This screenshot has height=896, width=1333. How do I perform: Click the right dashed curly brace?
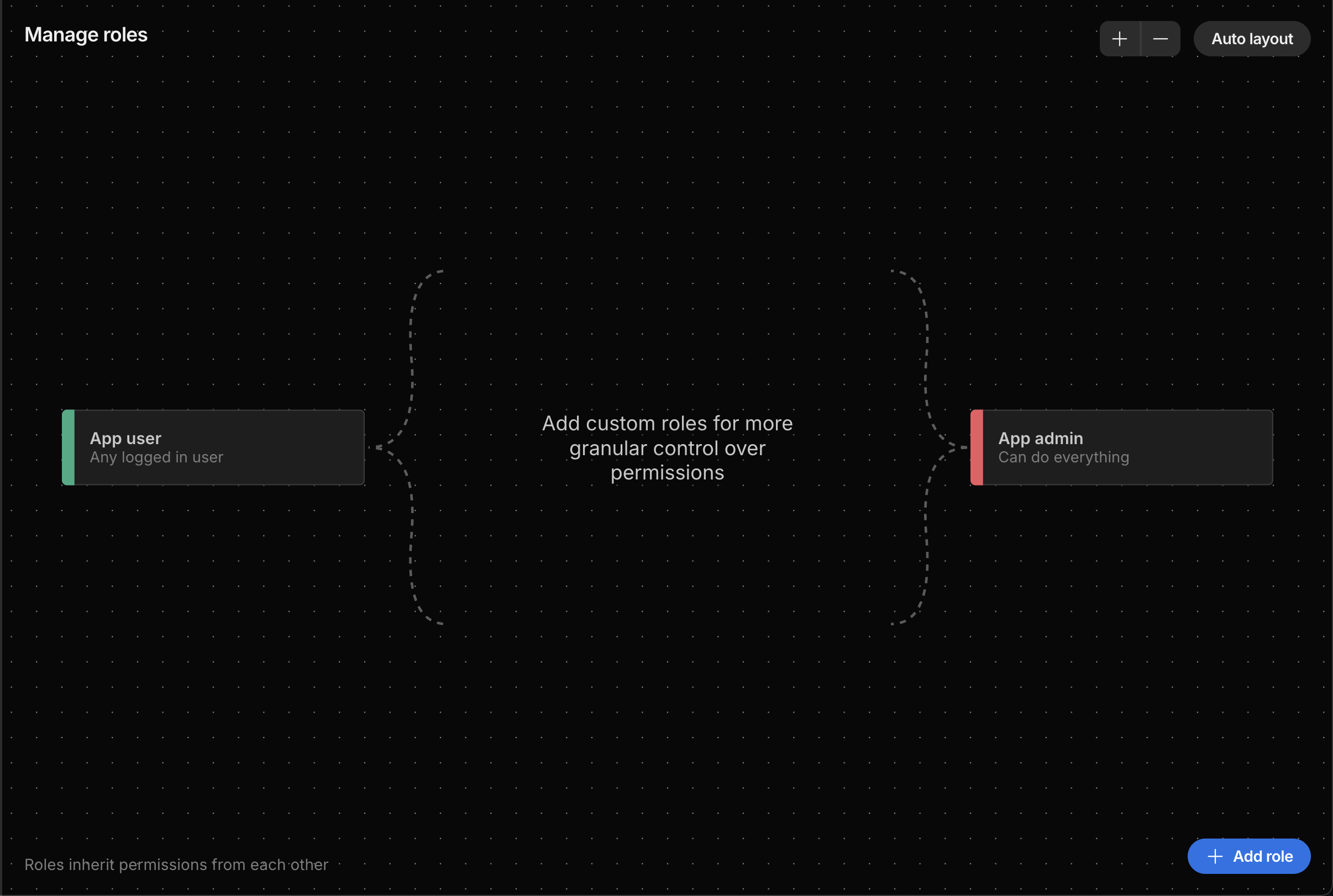tap(926, 354)
